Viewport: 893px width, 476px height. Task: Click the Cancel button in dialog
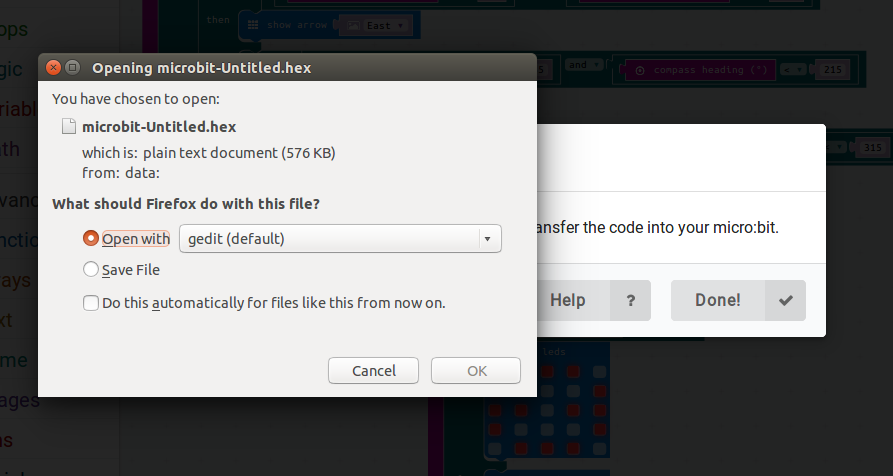click(x=374, y=371)
